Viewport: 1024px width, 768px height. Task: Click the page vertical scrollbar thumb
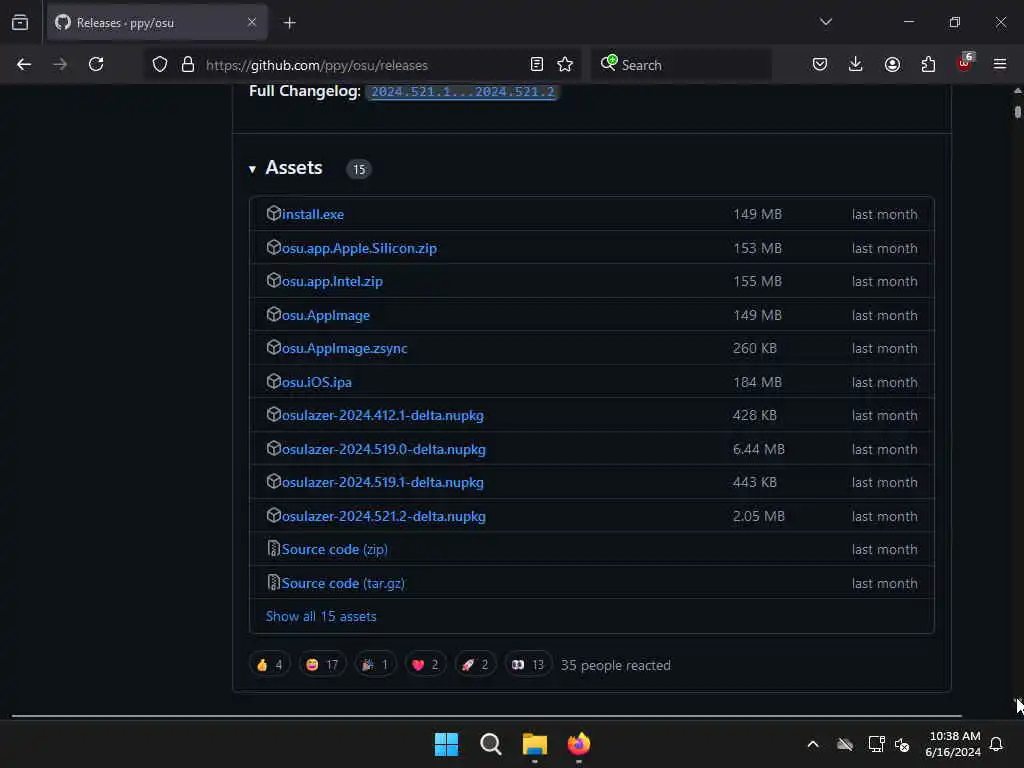(1017, 112)
